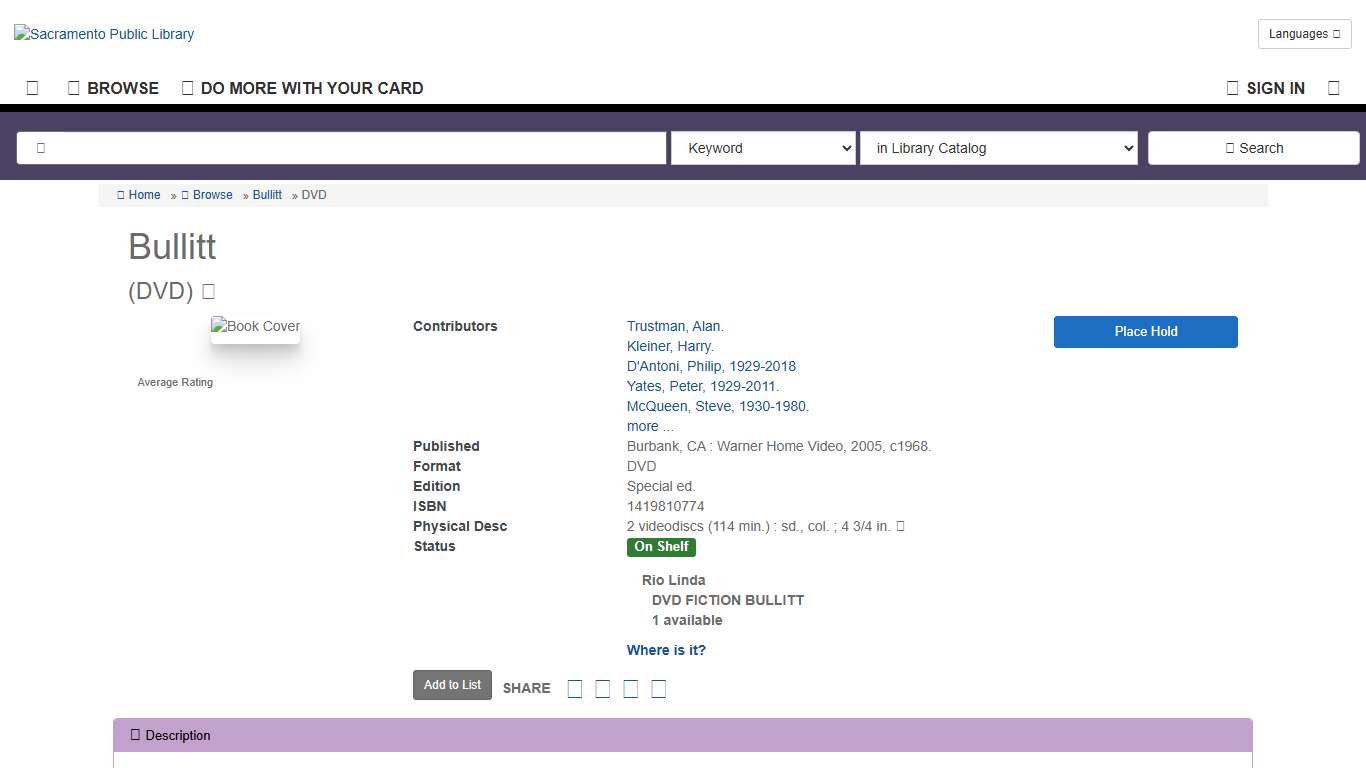This screenshot has width=1366, height=768.
Task: Click the icon beside the (DVD) format heading
Action: pyautogui.click(x=209, y=292)
